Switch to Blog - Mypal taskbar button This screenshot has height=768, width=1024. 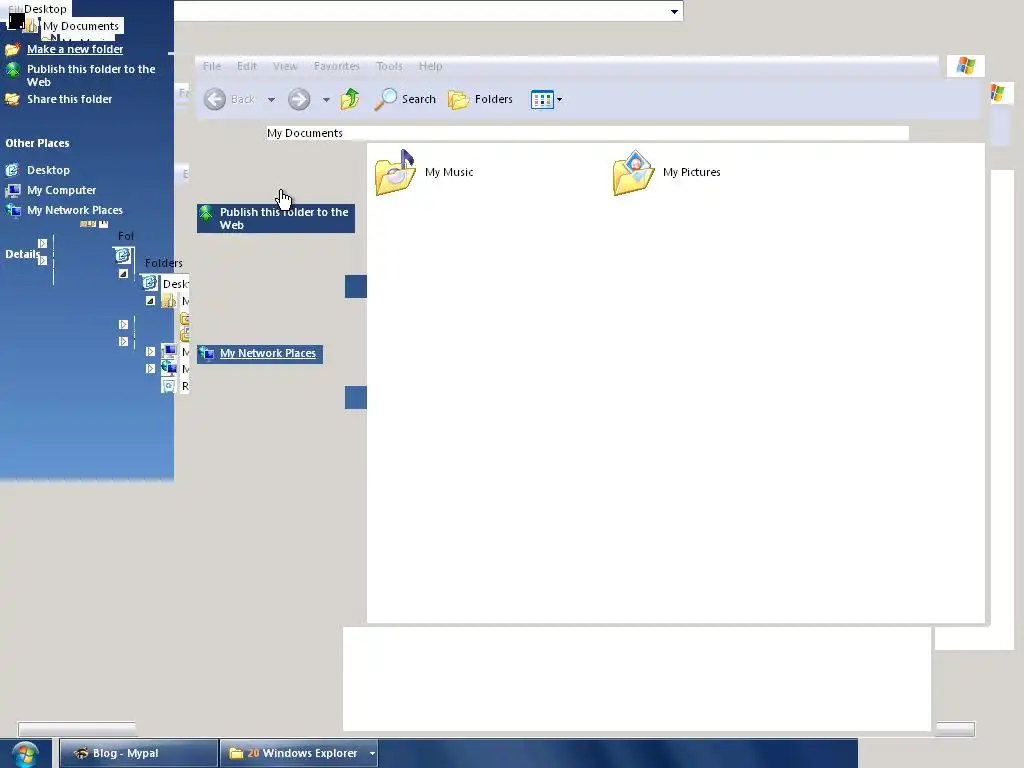pyautogui.click(x=138, y=753)
